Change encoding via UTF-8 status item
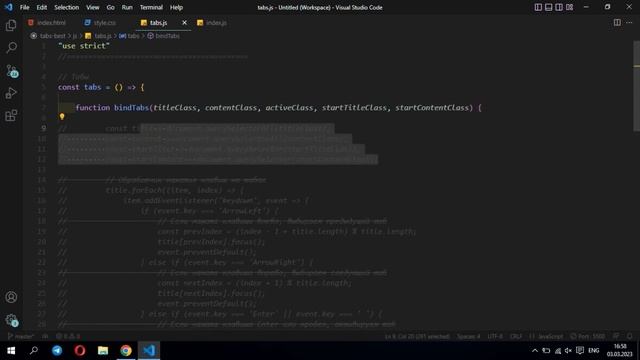 point(495,336)
